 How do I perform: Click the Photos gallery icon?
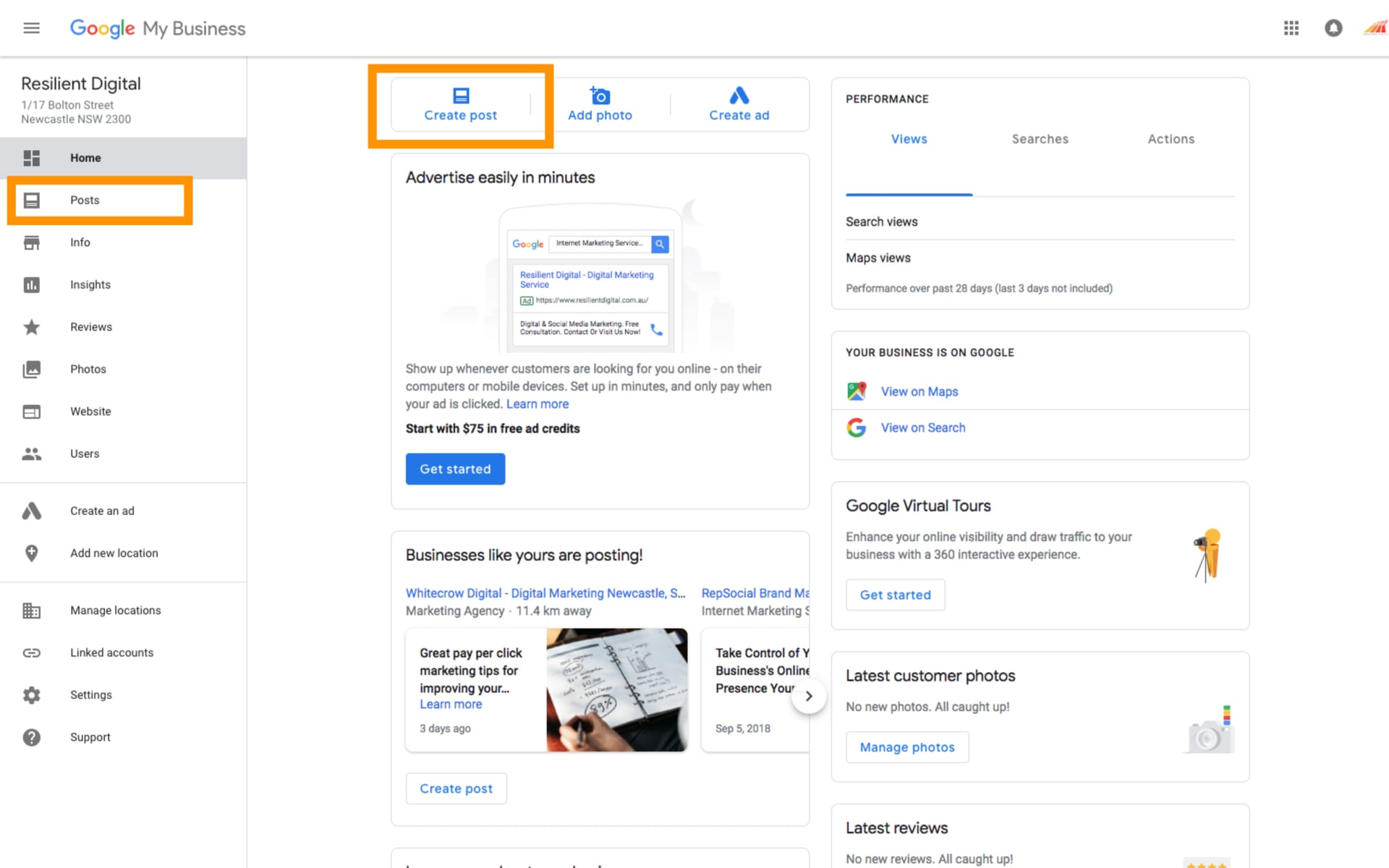(31, 370)
